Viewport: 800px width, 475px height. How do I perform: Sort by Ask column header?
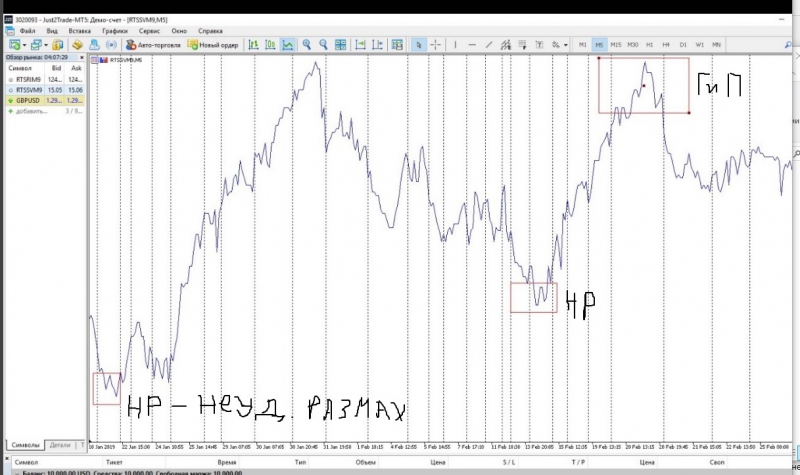tap(76, 68)
